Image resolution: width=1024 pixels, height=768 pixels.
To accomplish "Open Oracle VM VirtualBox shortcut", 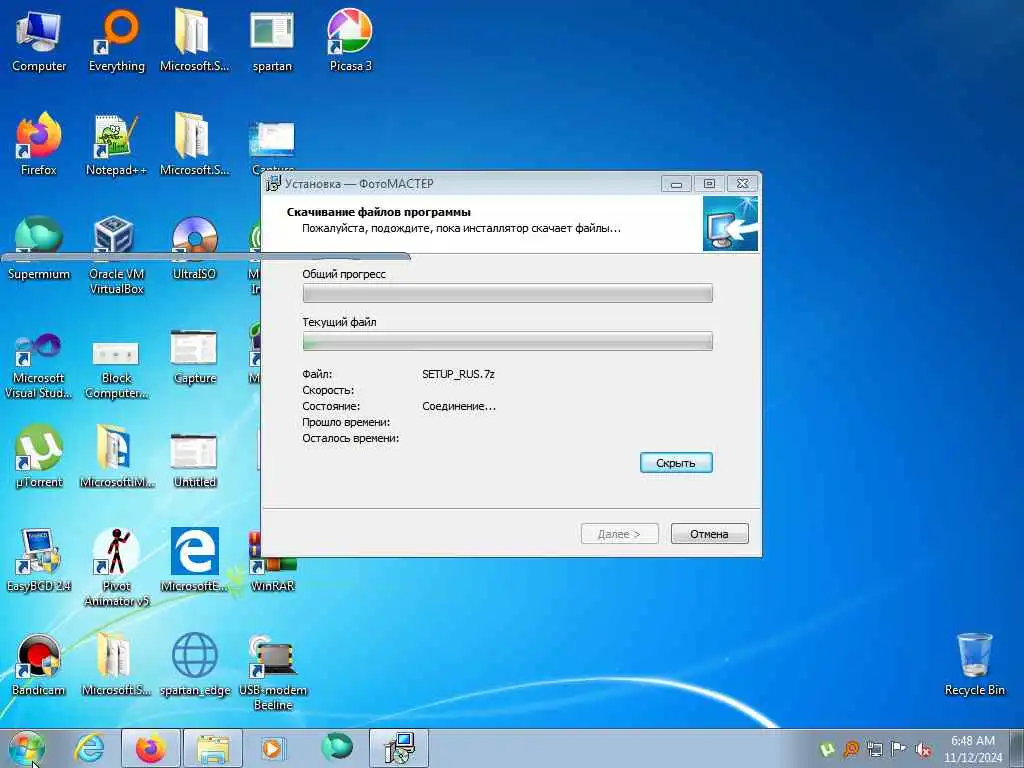I will [116, 256].
